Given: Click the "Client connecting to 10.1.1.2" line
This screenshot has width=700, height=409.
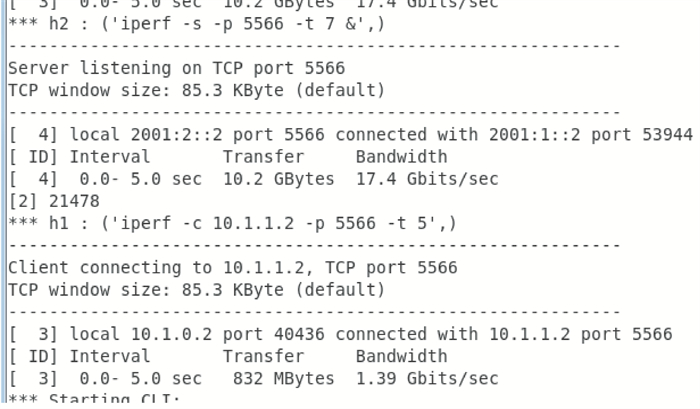Looking at the screenshot, I should 231,267.
